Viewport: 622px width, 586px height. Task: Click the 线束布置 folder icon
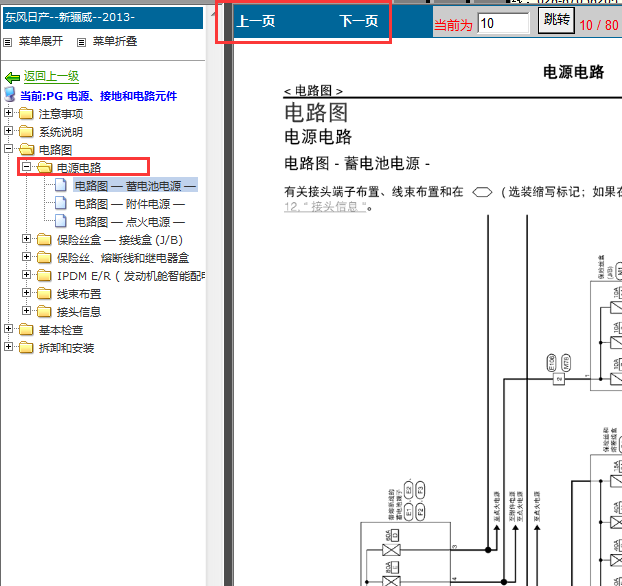pyautogui.click(x=44, y=293)
